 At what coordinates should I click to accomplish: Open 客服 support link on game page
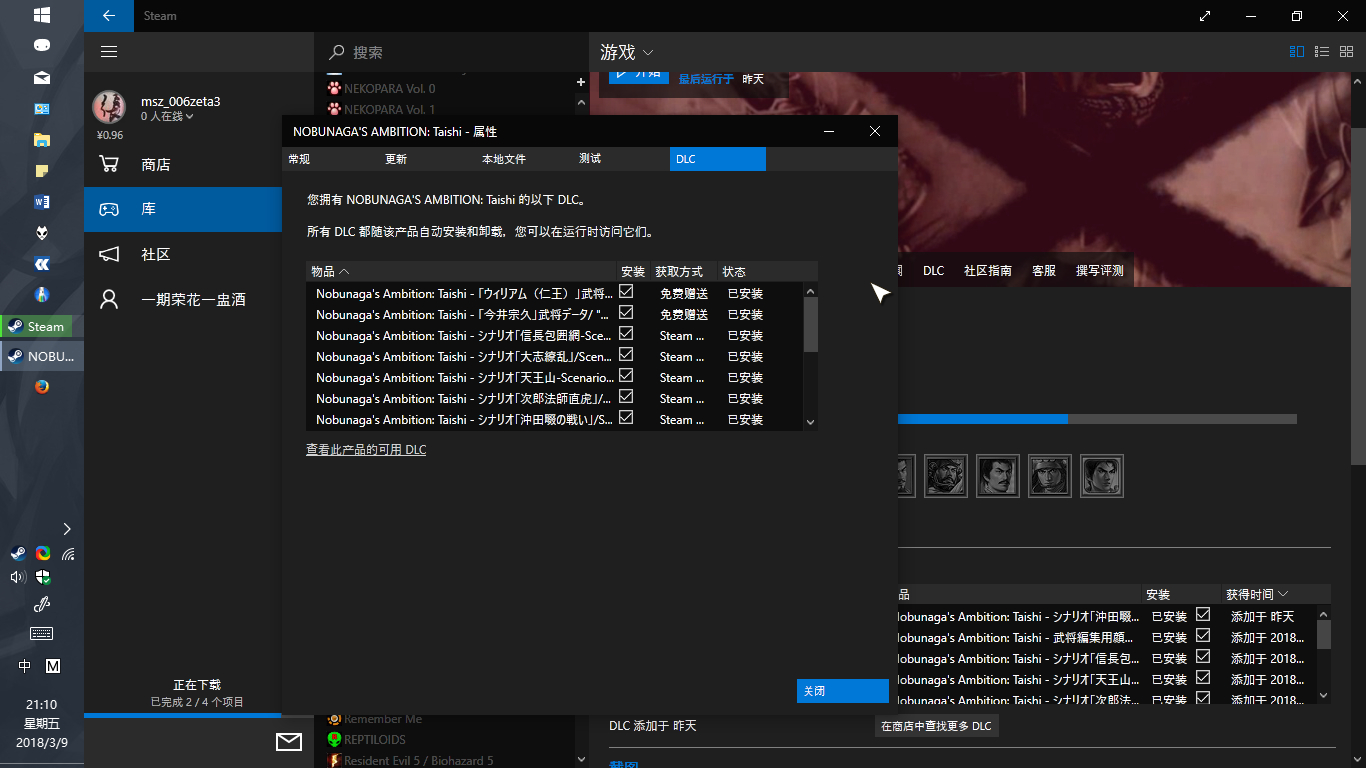click(1044, 271)
